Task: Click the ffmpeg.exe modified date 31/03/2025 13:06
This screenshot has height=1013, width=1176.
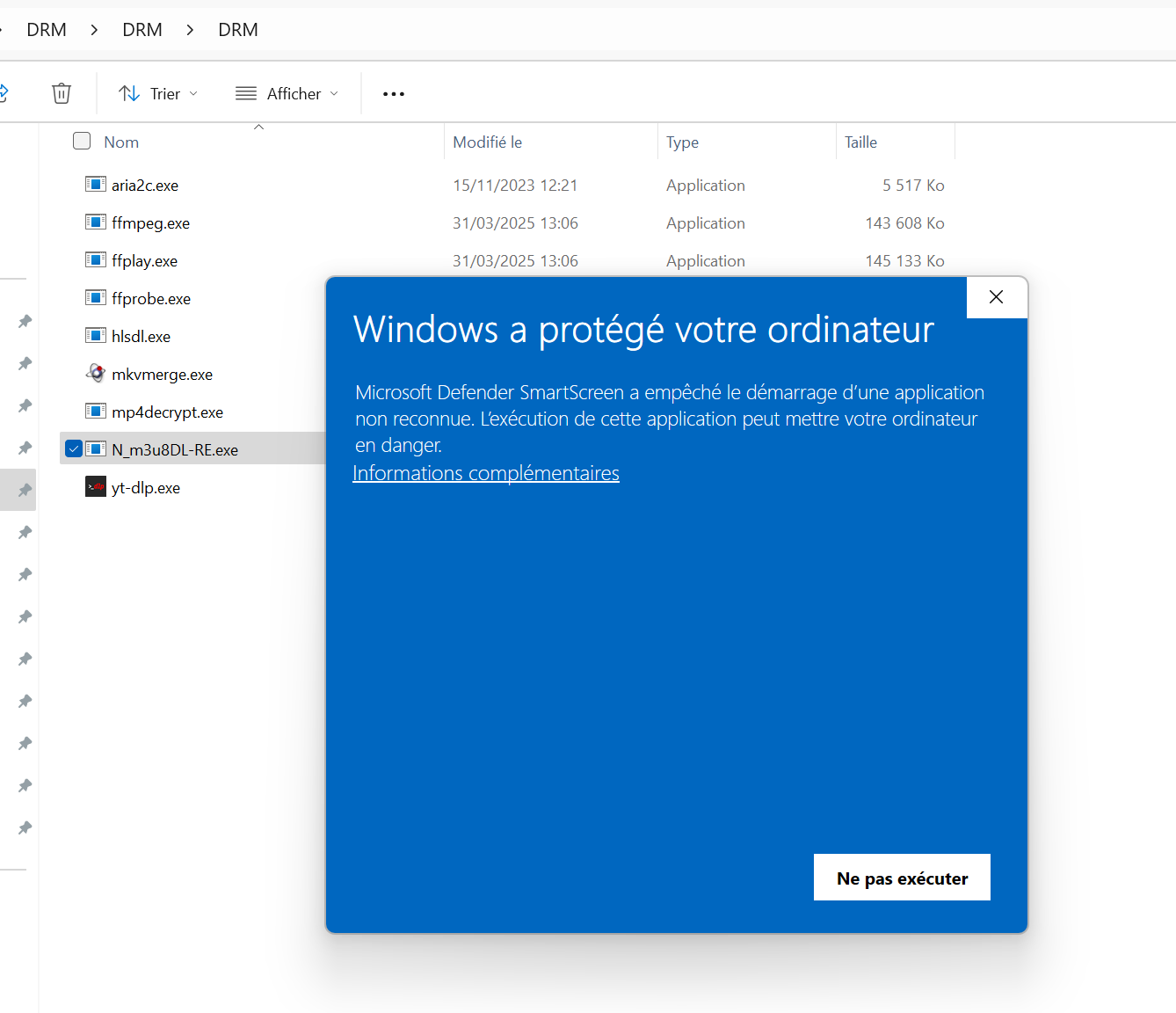Action: point(515,223)
